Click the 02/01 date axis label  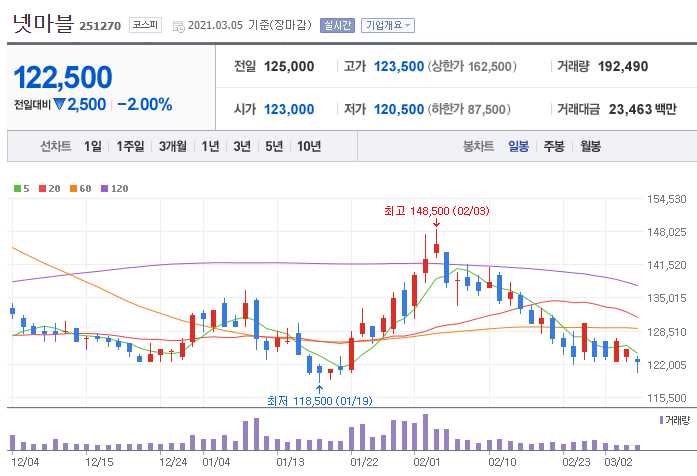[427, 462]
